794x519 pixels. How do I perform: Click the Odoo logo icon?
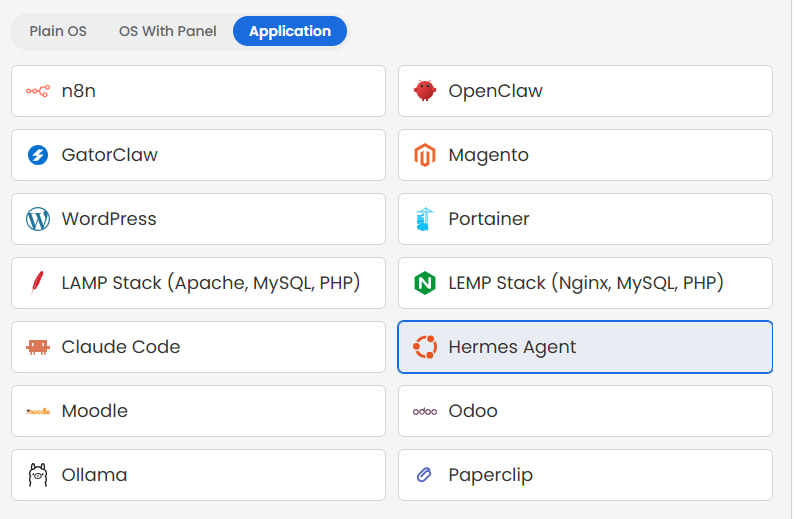click(x=424, y=412)
